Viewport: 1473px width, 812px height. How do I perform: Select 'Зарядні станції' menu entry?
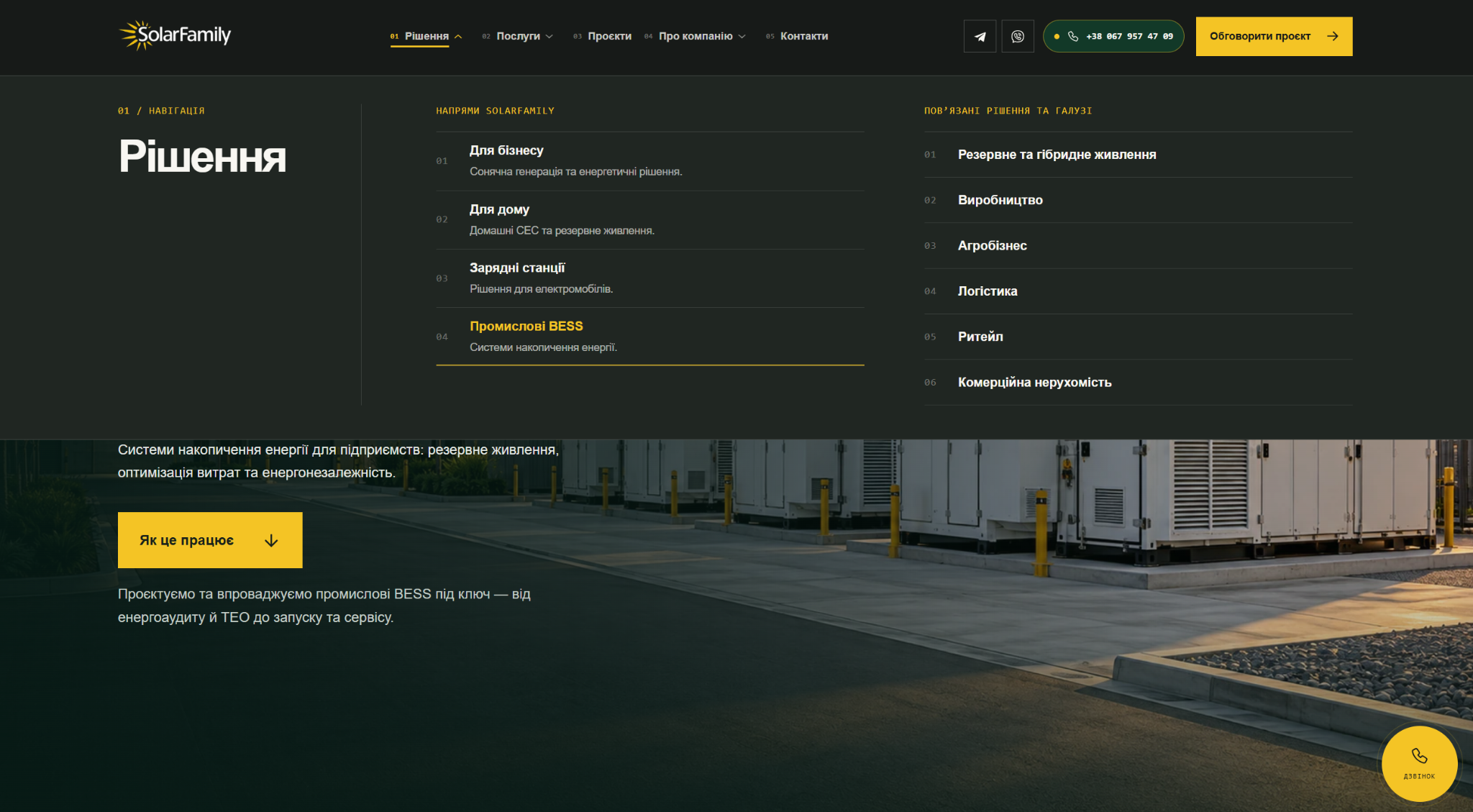tap(650, 278)
